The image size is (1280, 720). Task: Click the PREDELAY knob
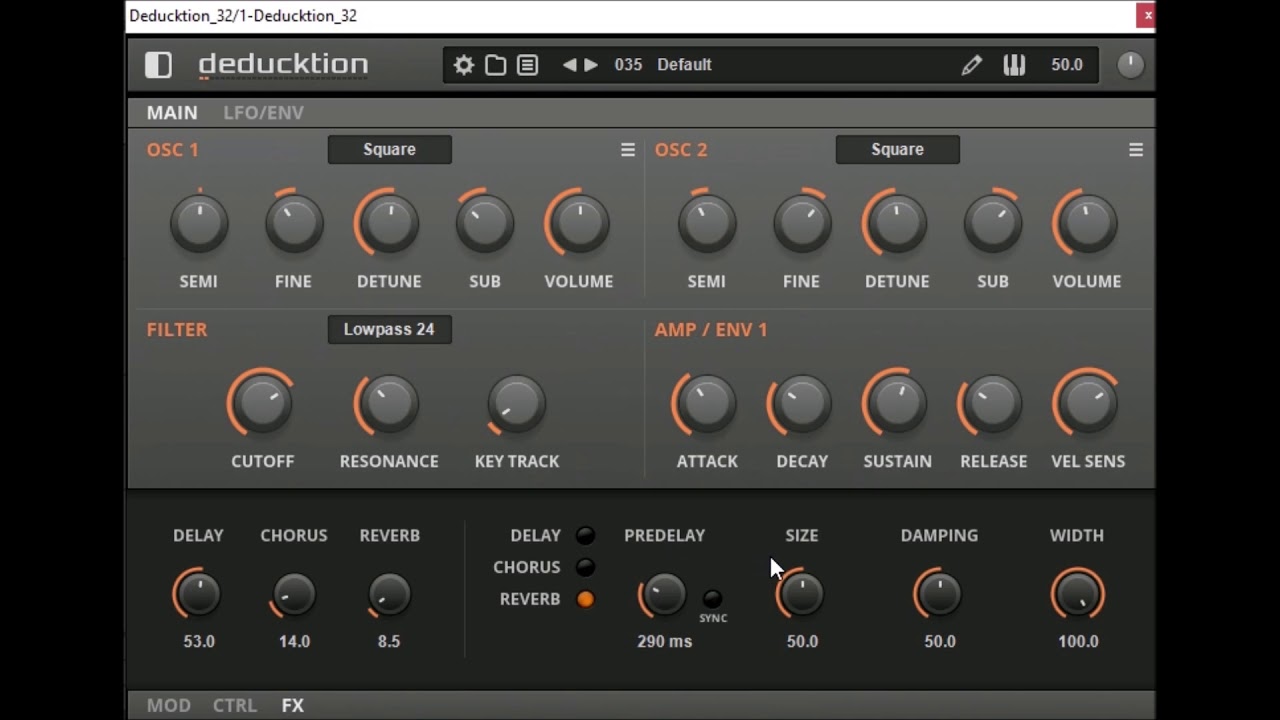pos(664,594)
